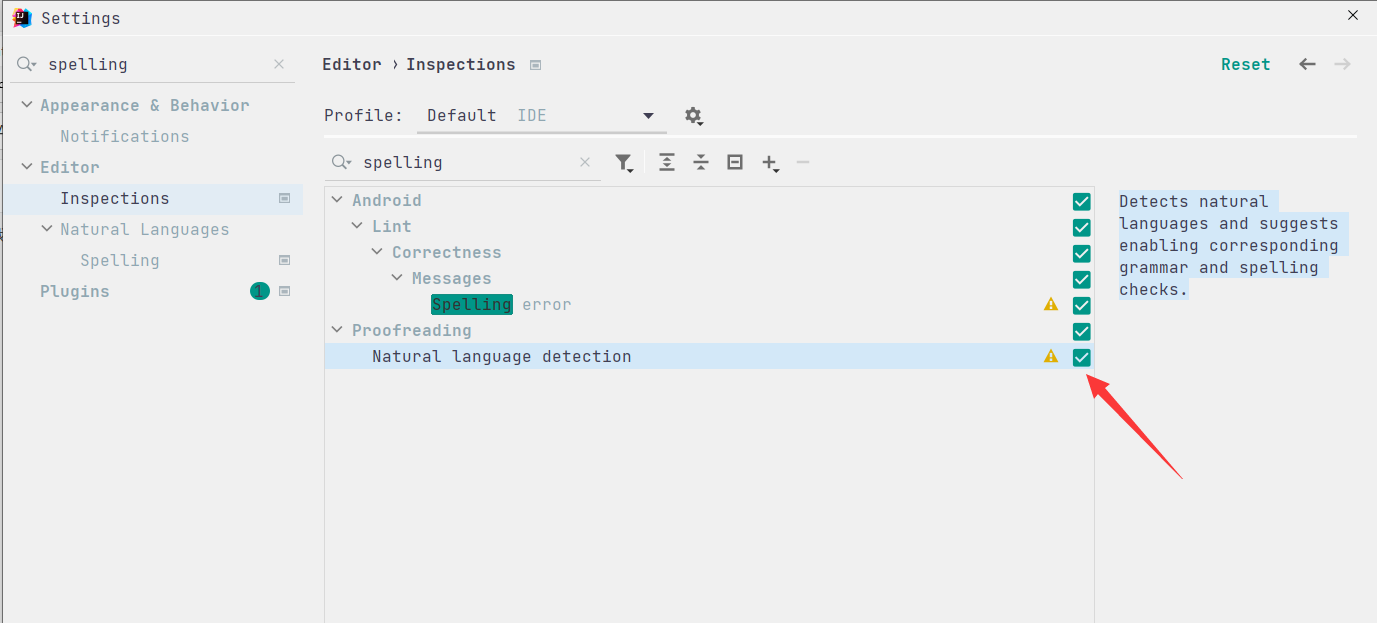Click warning icon on Spelling error row
This screenshot has height=623, width=1377.
1051,304
